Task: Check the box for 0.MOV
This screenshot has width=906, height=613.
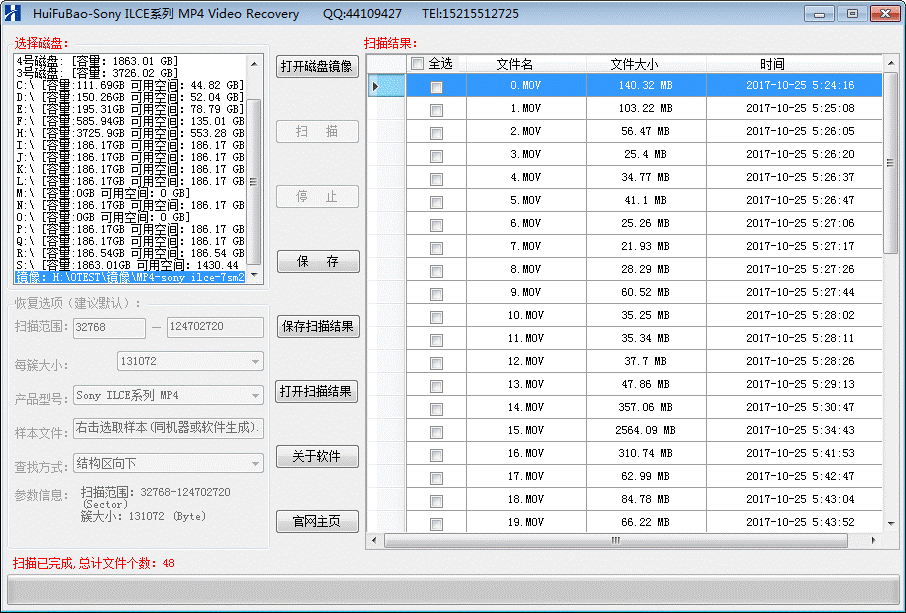Action: pyautogui.click(x=436, y=87)
